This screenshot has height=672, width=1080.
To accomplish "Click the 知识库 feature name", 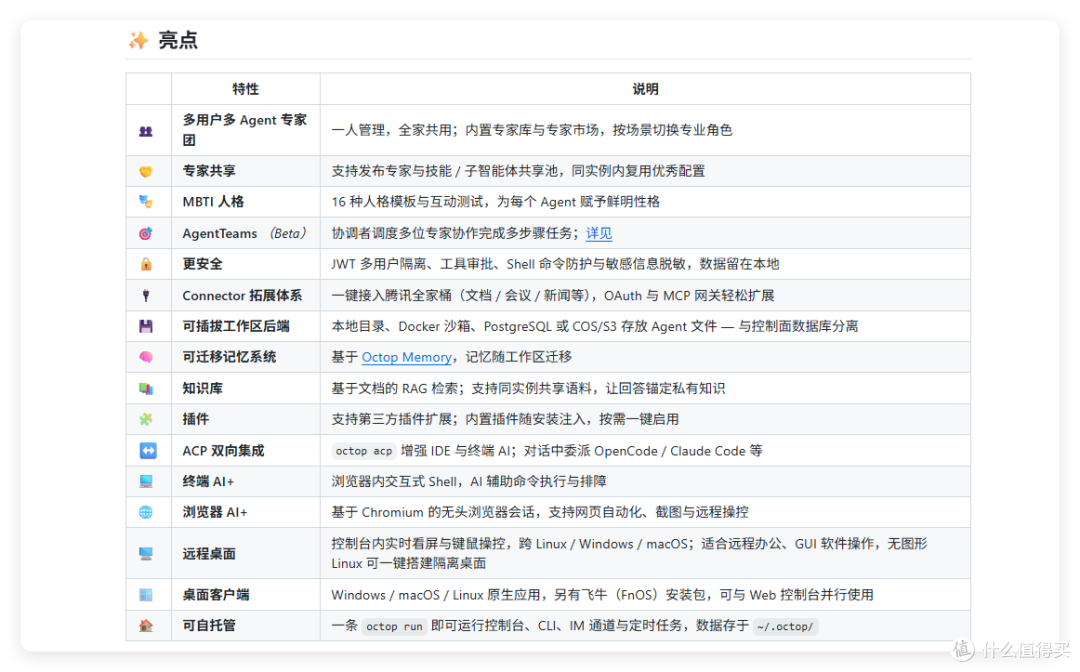I will point(202,388).
